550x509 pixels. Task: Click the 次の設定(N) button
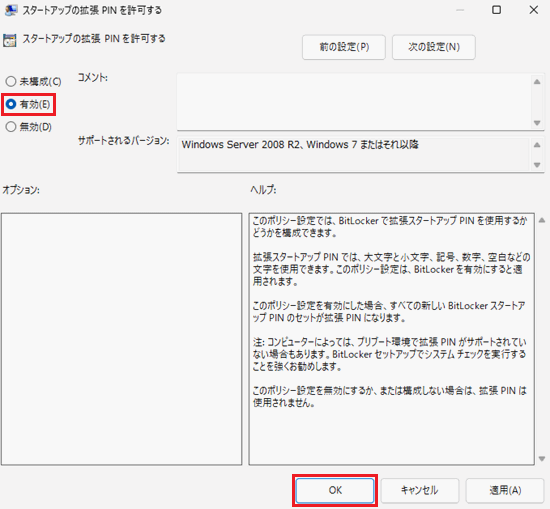[434, 47]
